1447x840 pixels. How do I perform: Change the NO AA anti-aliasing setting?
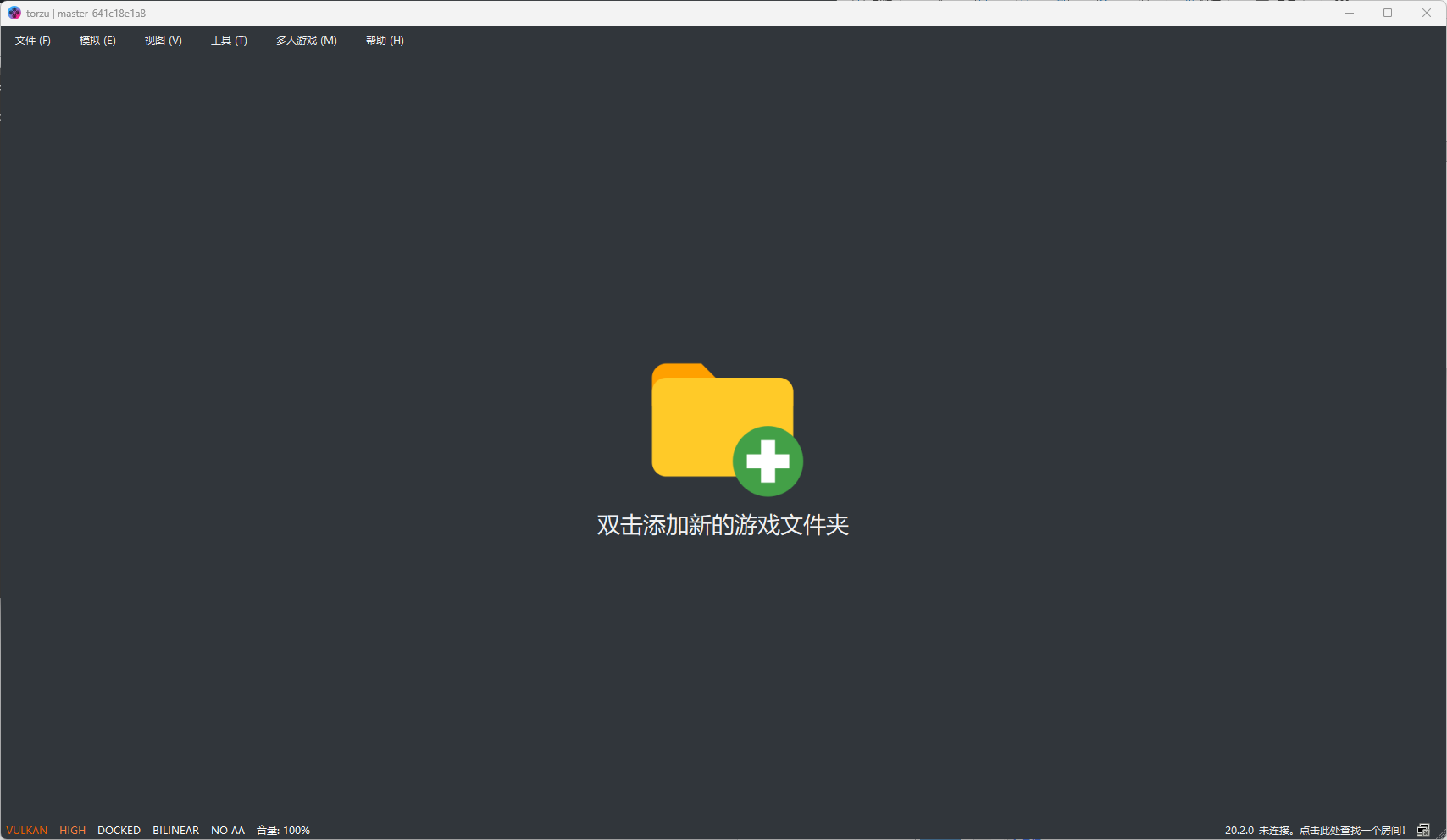coord(228,830)
